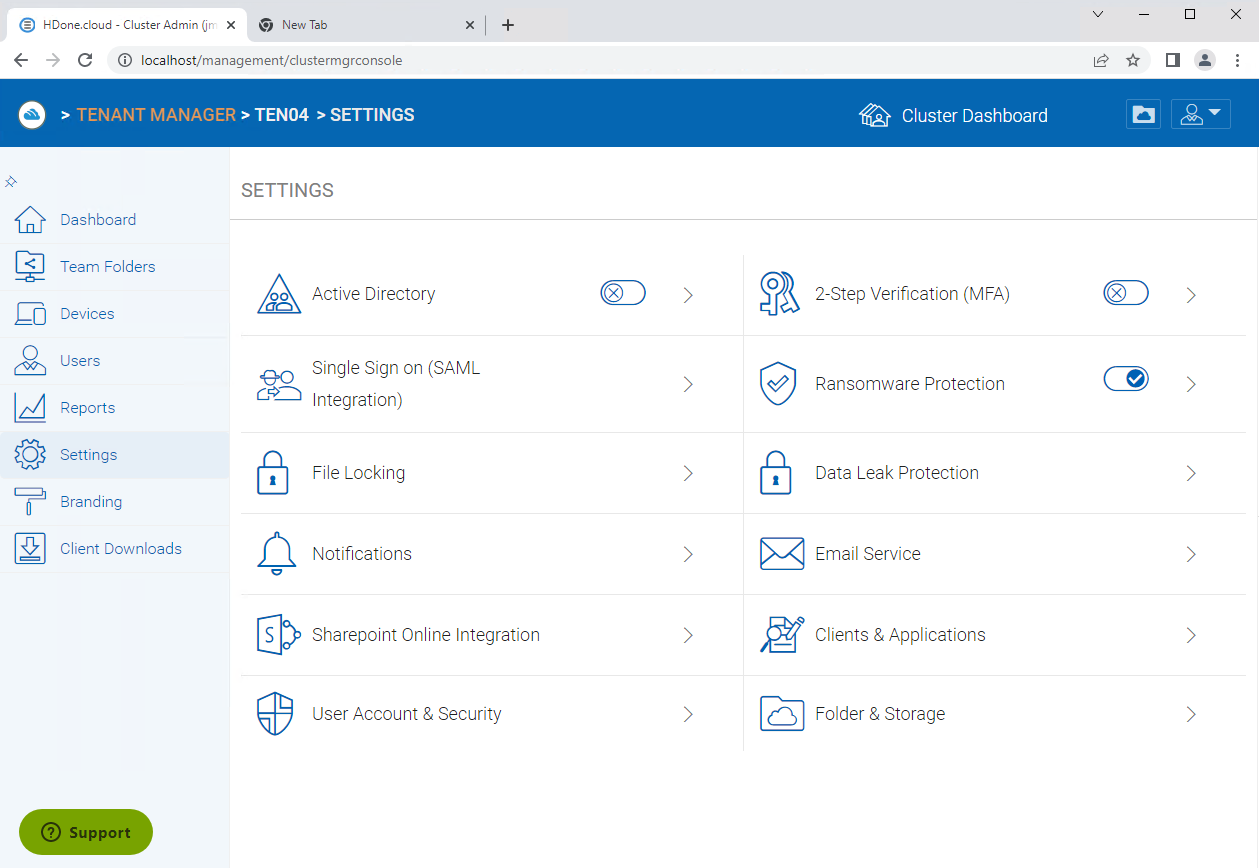The height and width of the screenshot is (868, 1259).
Task: Expand Active Directory with its chevron
Action: [x=688, y=295]
